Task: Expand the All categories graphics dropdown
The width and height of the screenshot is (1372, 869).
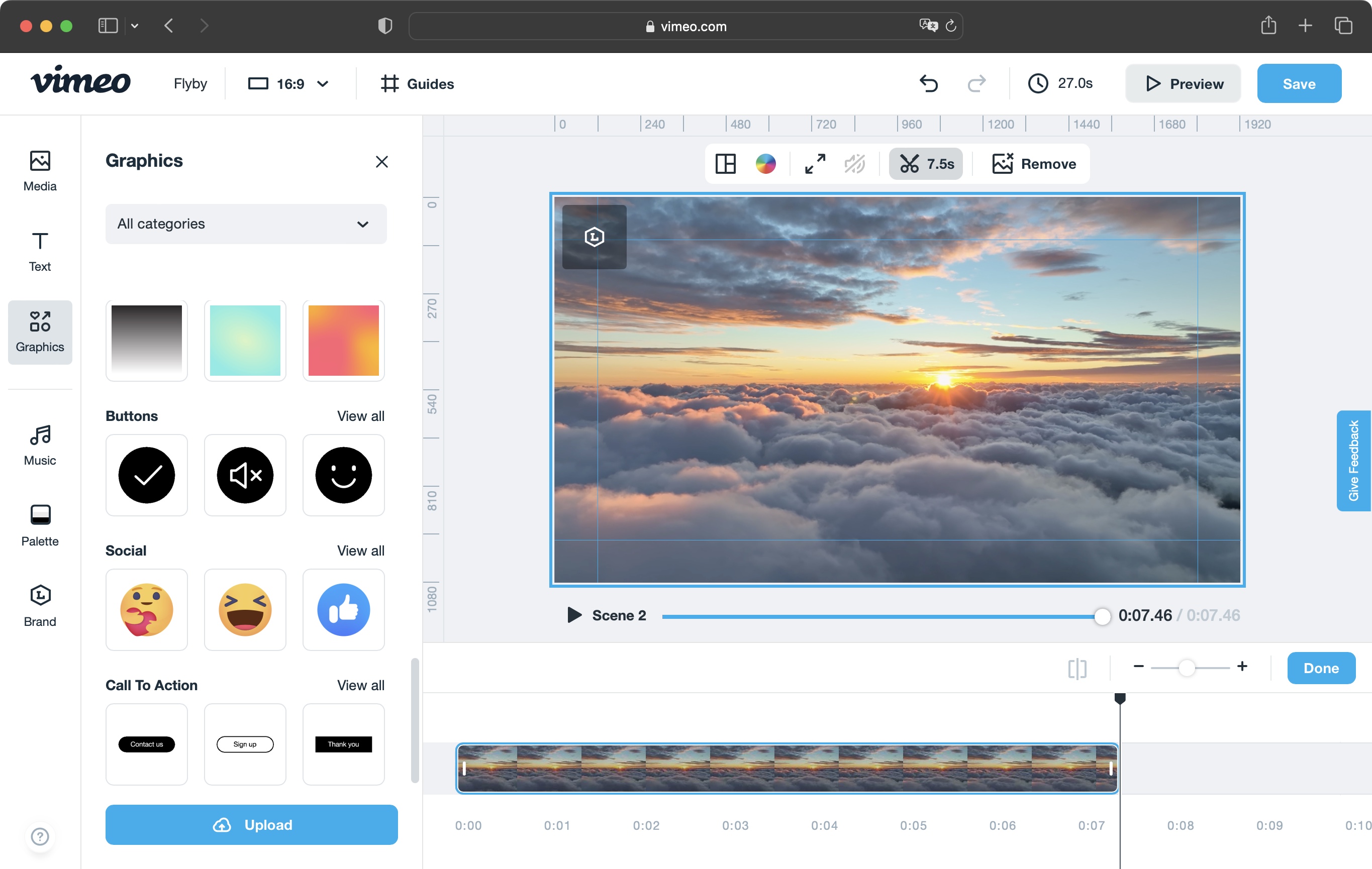Action: coord(245,224)
